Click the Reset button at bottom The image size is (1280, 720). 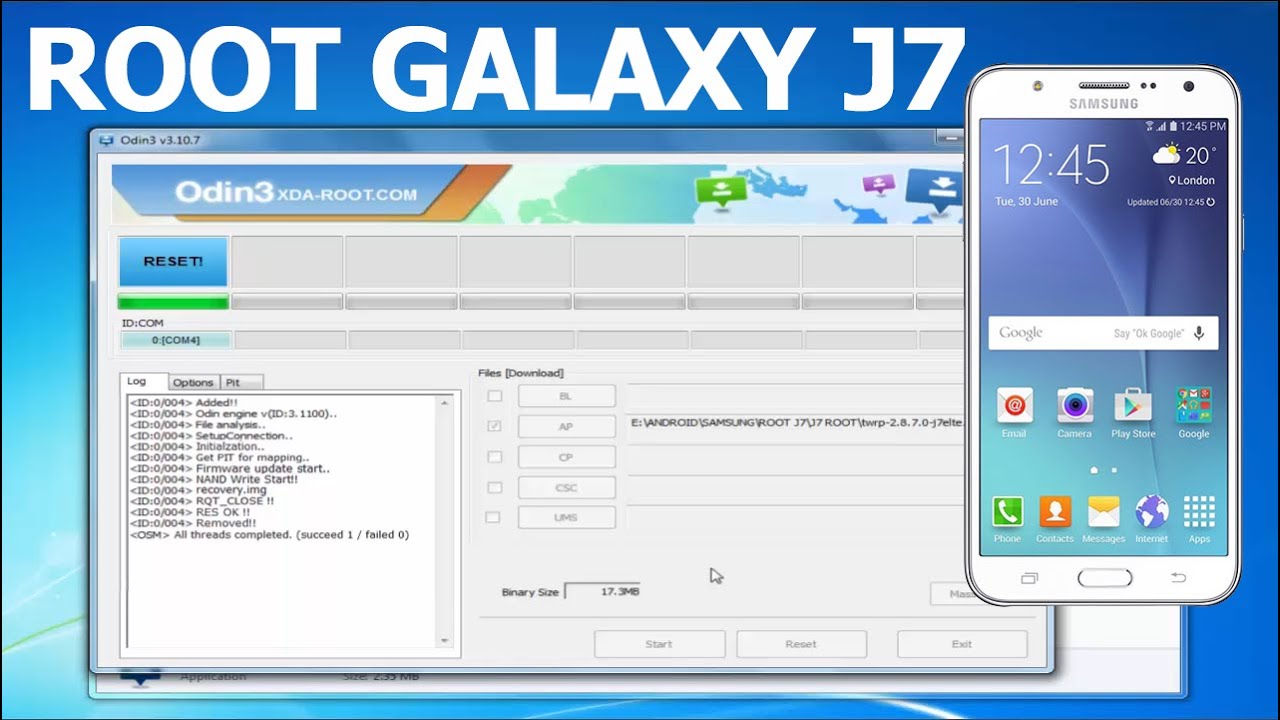pos(801,644)
